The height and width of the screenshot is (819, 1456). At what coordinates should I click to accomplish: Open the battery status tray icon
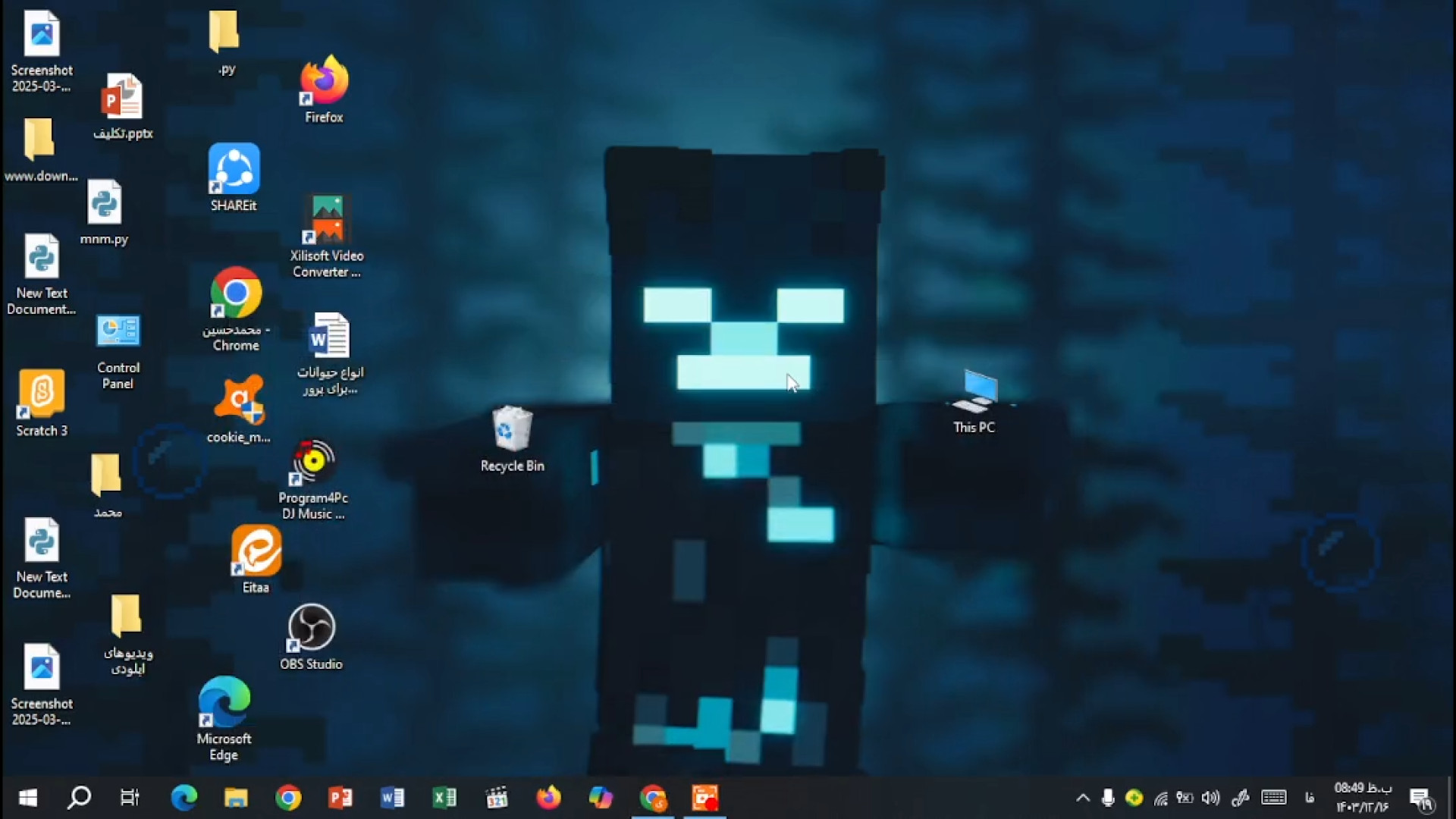[1185, 798]
